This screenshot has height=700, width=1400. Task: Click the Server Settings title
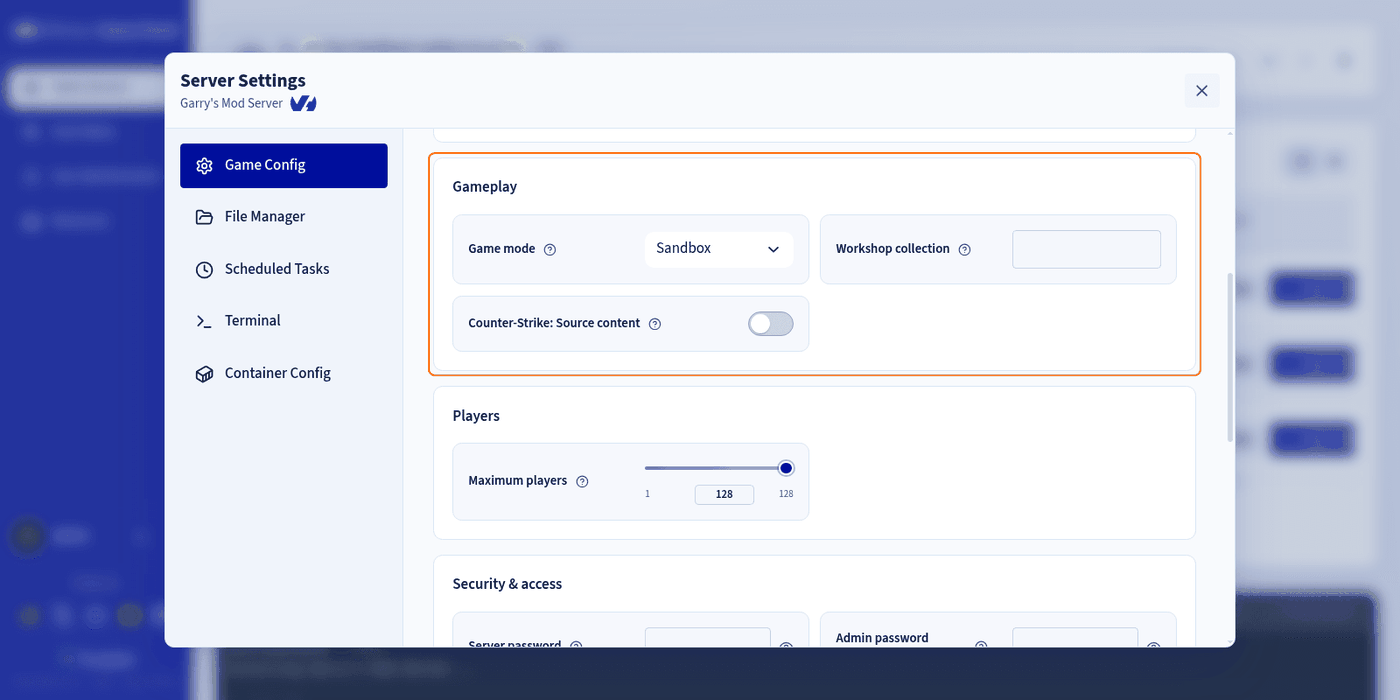pos(243,81)
